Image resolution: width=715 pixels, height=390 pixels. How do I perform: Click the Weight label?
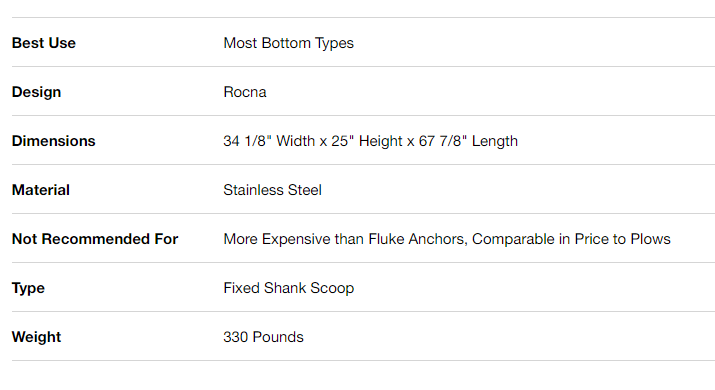click(36, 337)
